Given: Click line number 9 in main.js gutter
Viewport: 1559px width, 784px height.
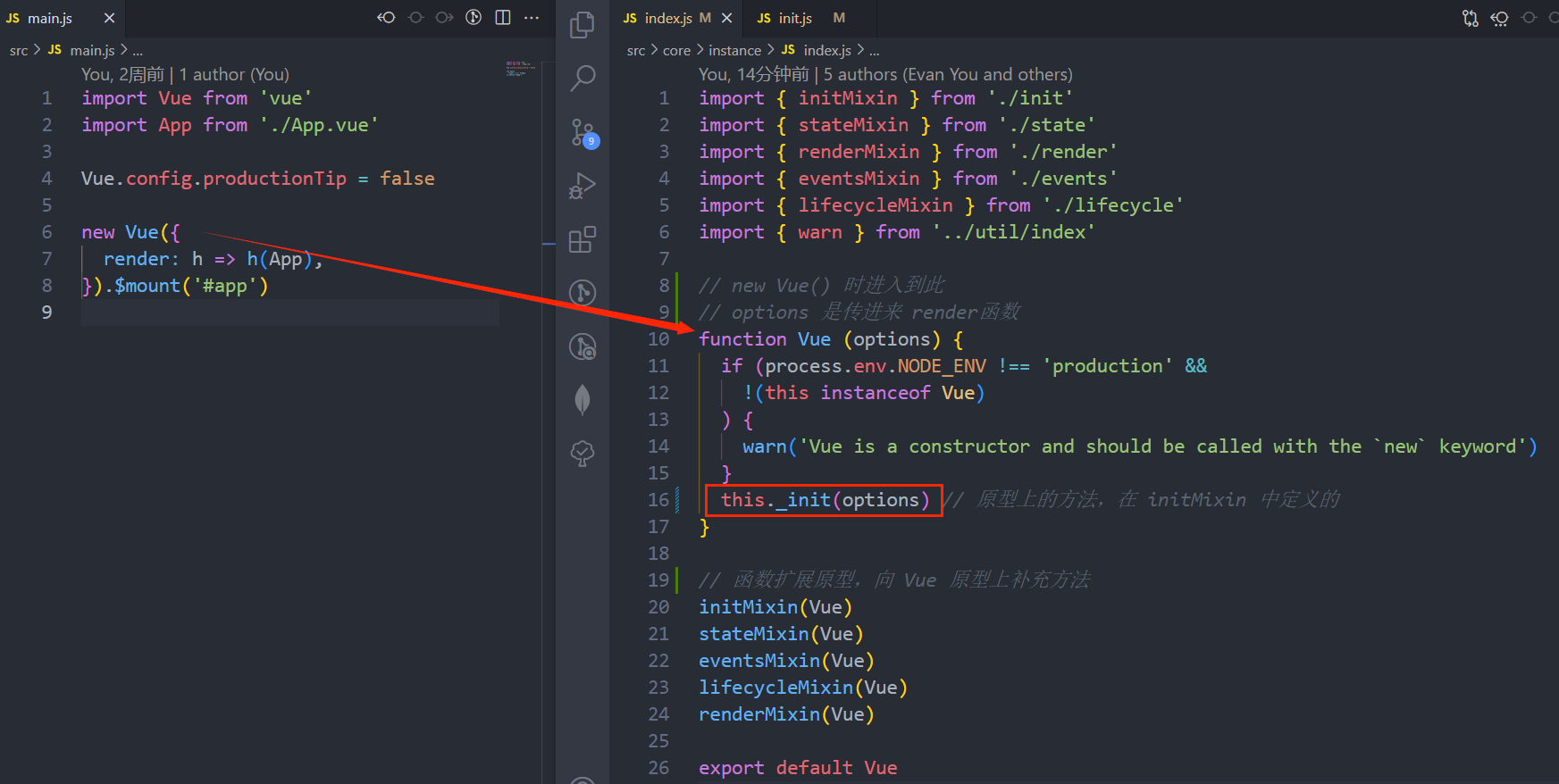Looking at the screenshot, I should pos(46,313).
